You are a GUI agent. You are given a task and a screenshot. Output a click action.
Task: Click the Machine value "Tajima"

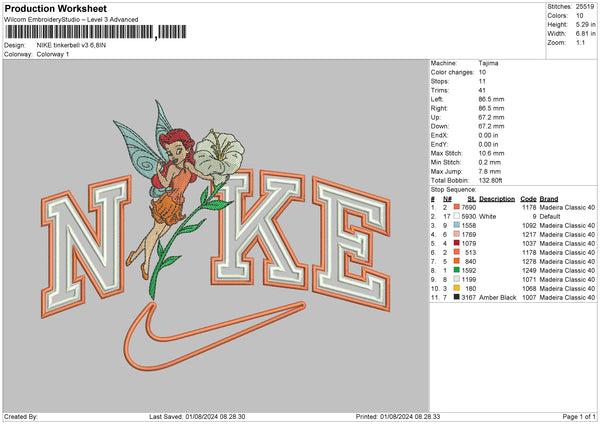(488, 63)
